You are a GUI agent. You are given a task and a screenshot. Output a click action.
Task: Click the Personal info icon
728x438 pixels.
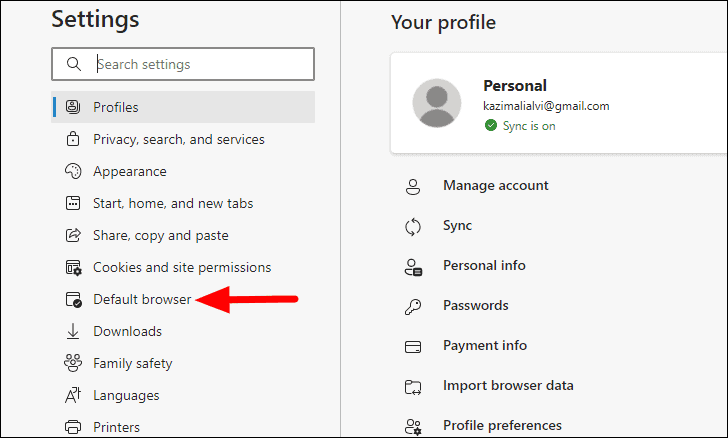413,268
